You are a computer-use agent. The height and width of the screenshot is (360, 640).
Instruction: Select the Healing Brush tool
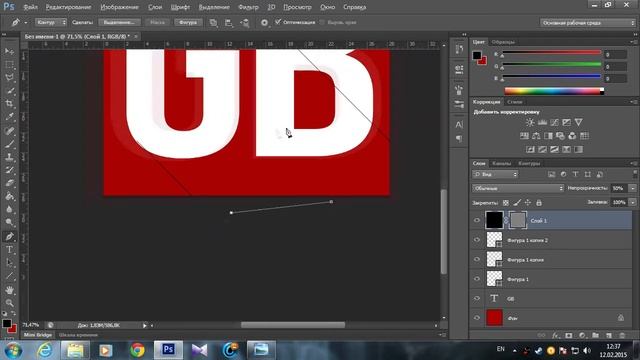click(9, 131)
